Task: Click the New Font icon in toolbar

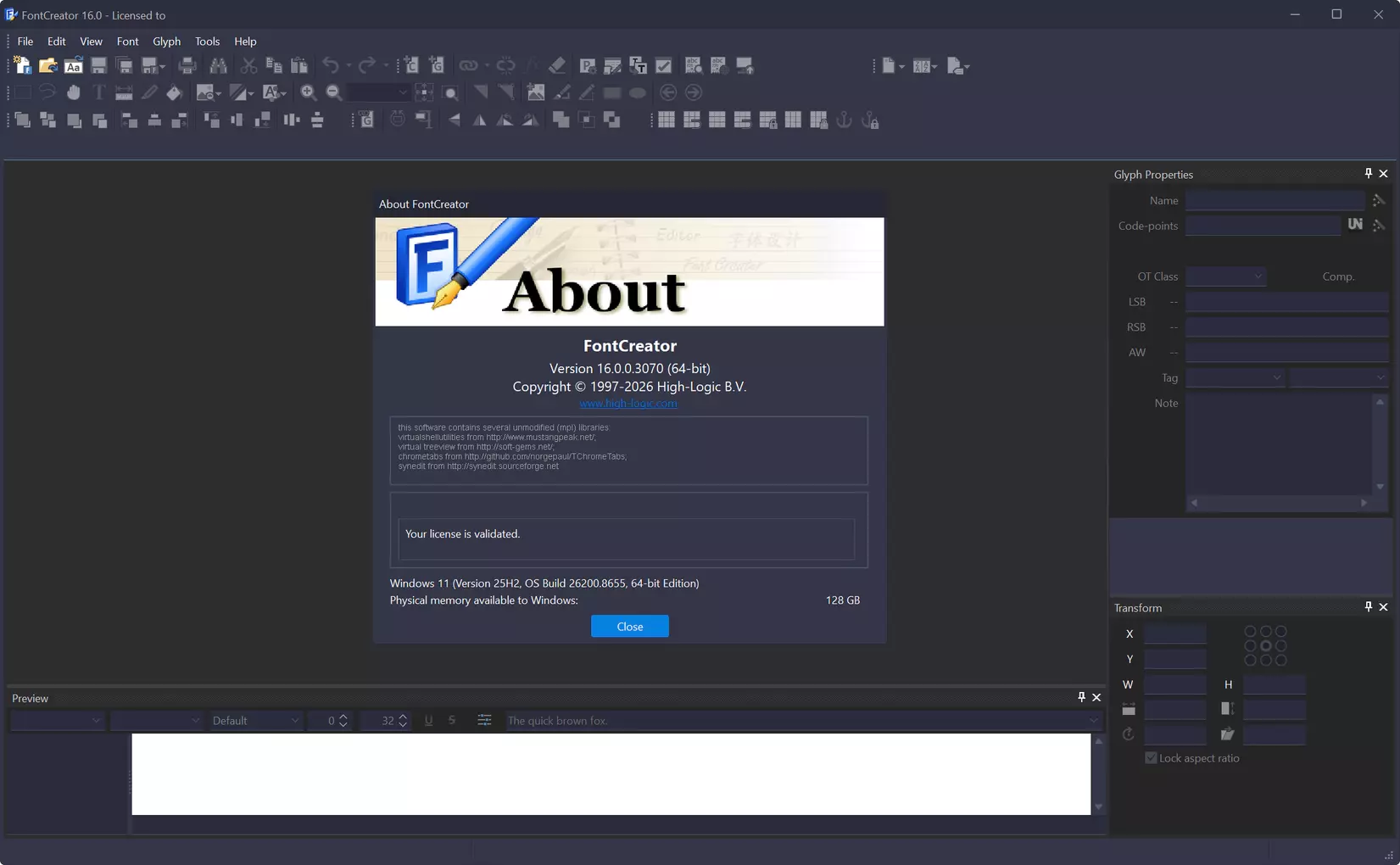Action: (23, 65)
